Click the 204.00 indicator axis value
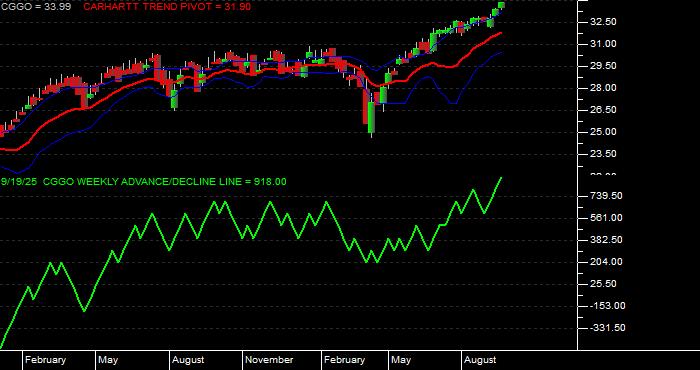This screenshot has width=700, height=370. 606,262
